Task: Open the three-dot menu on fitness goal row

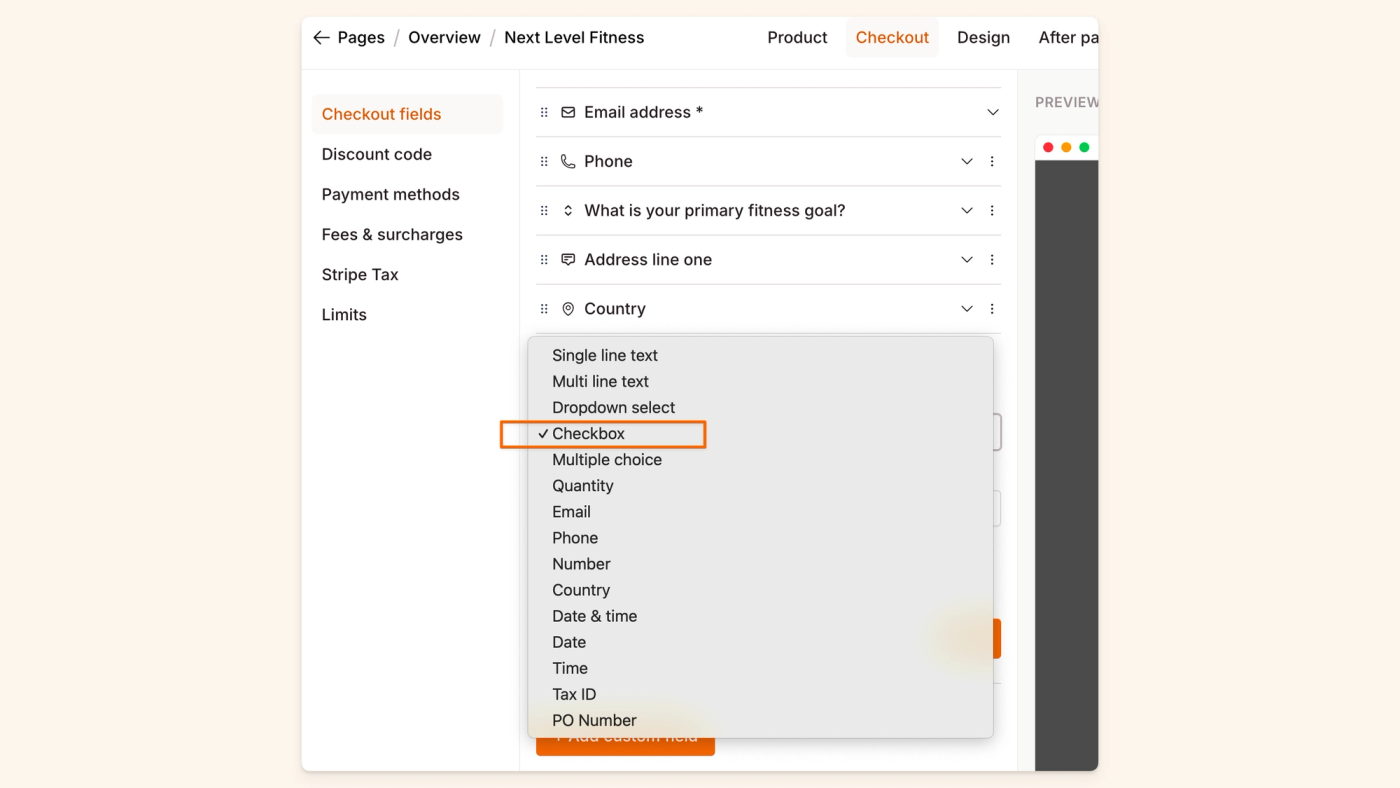Action: click(x=992, y=210)
